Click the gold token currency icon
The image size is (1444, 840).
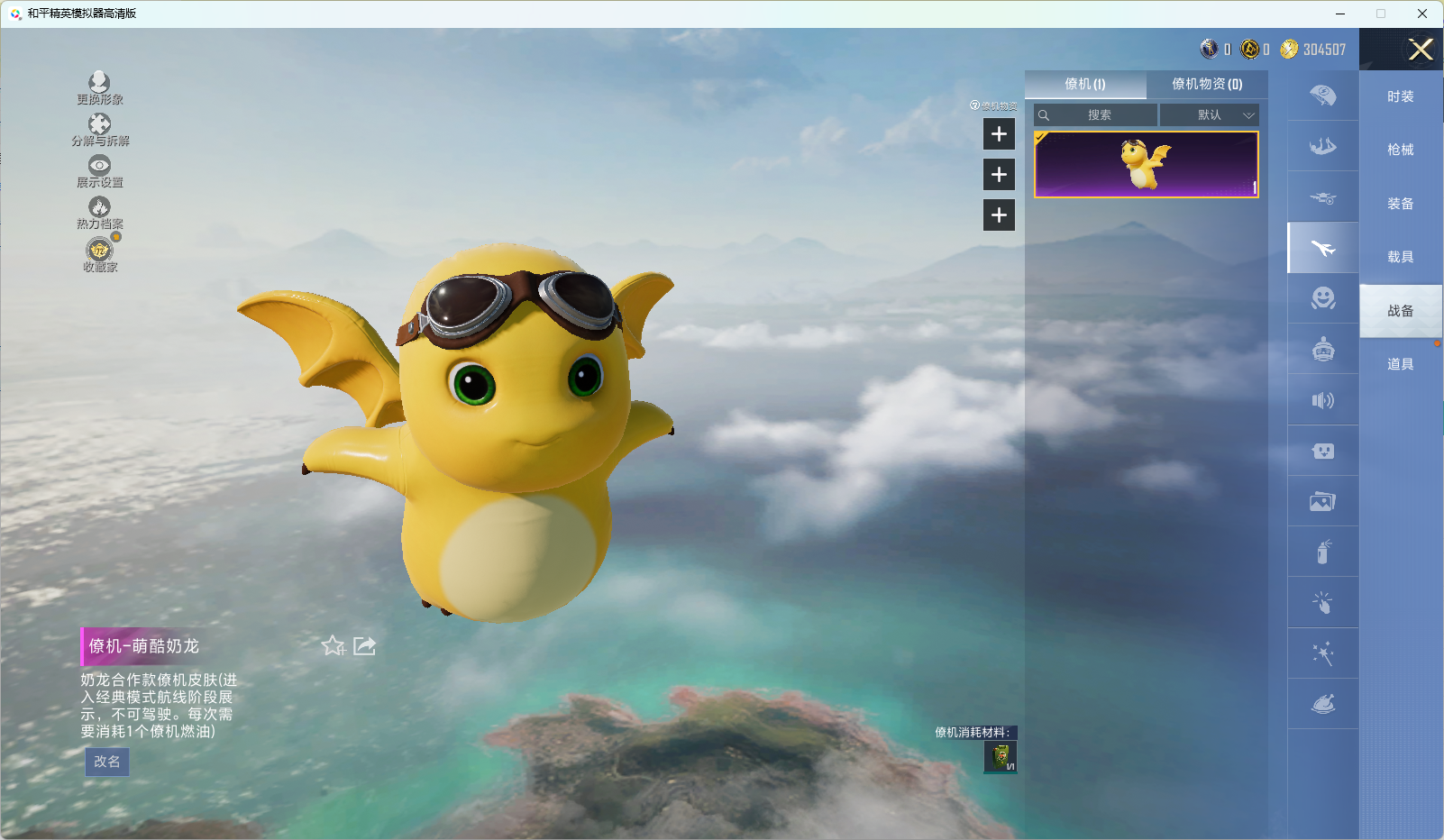tap(1249, 49)
